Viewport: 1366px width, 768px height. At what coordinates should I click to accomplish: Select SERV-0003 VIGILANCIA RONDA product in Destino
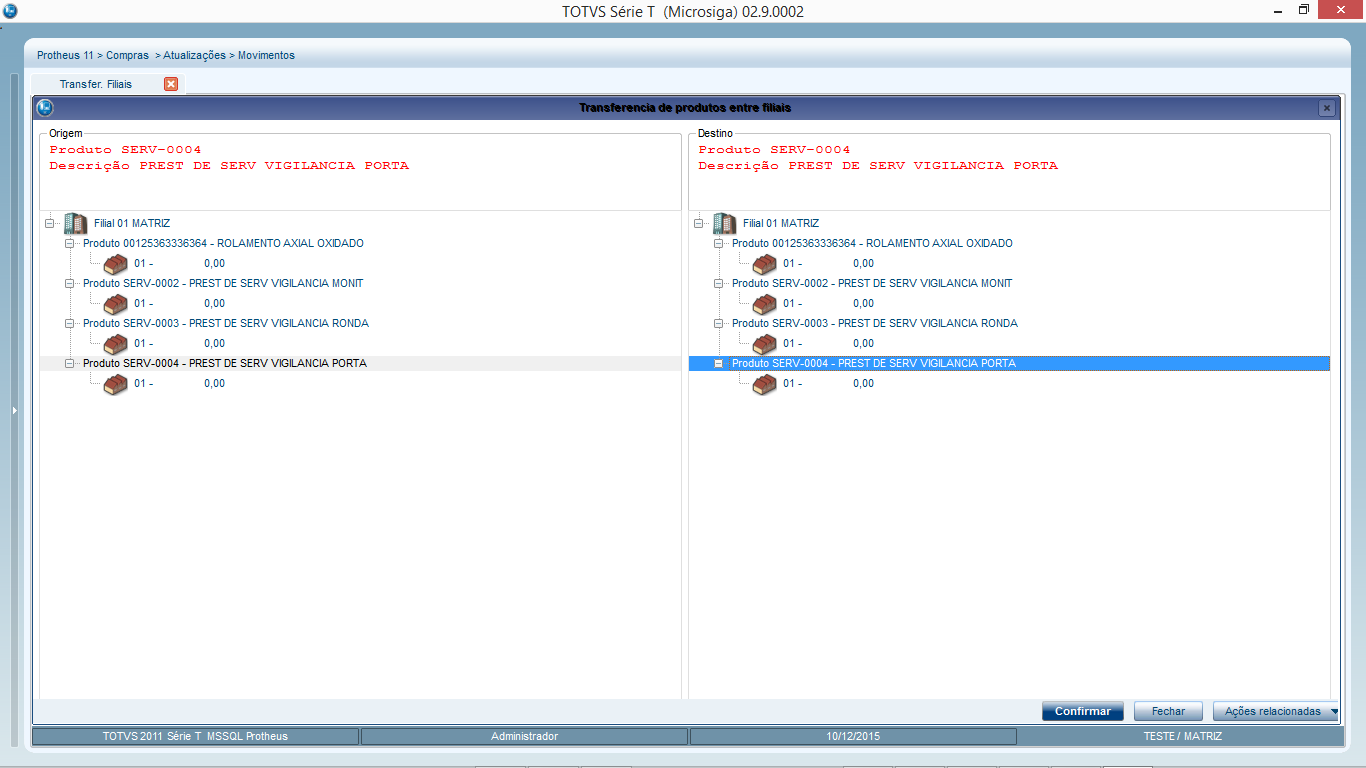click(875, 323)
